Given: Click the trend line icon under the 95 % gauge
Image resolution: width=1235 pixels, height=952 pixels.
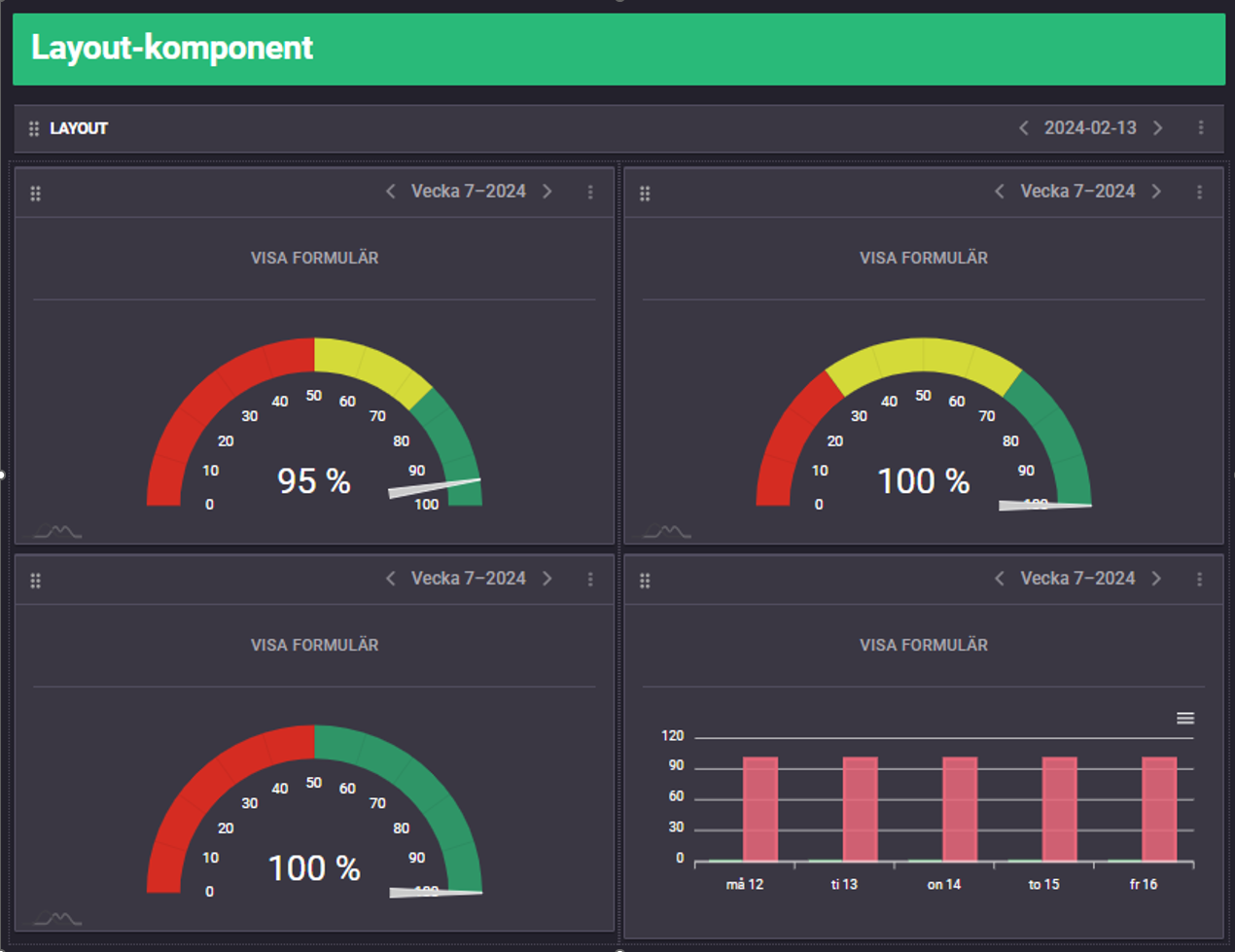Looking at the screenshot, I should tap(58, 531).
